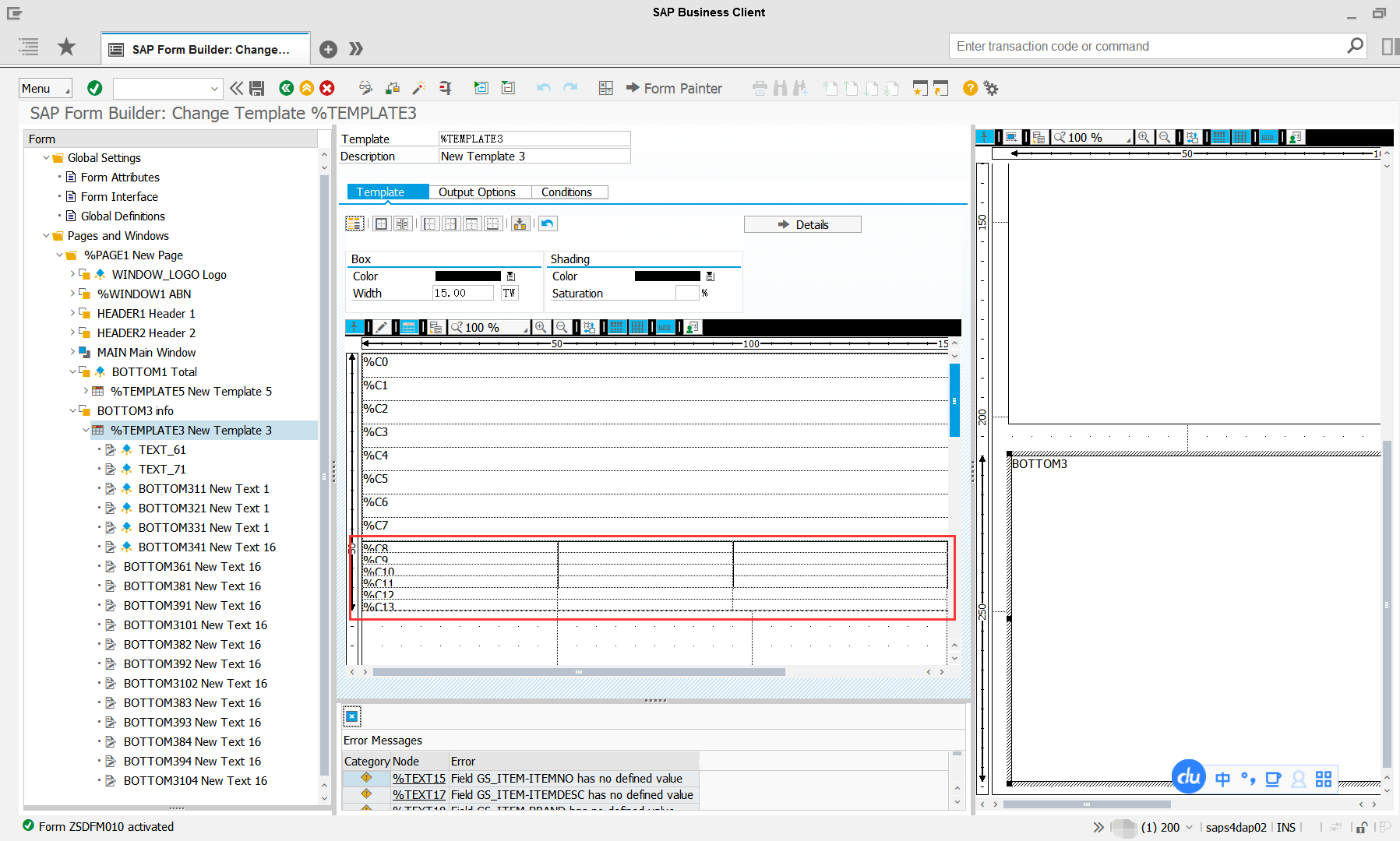Toggle table view icon in template painter

point(409,327)
